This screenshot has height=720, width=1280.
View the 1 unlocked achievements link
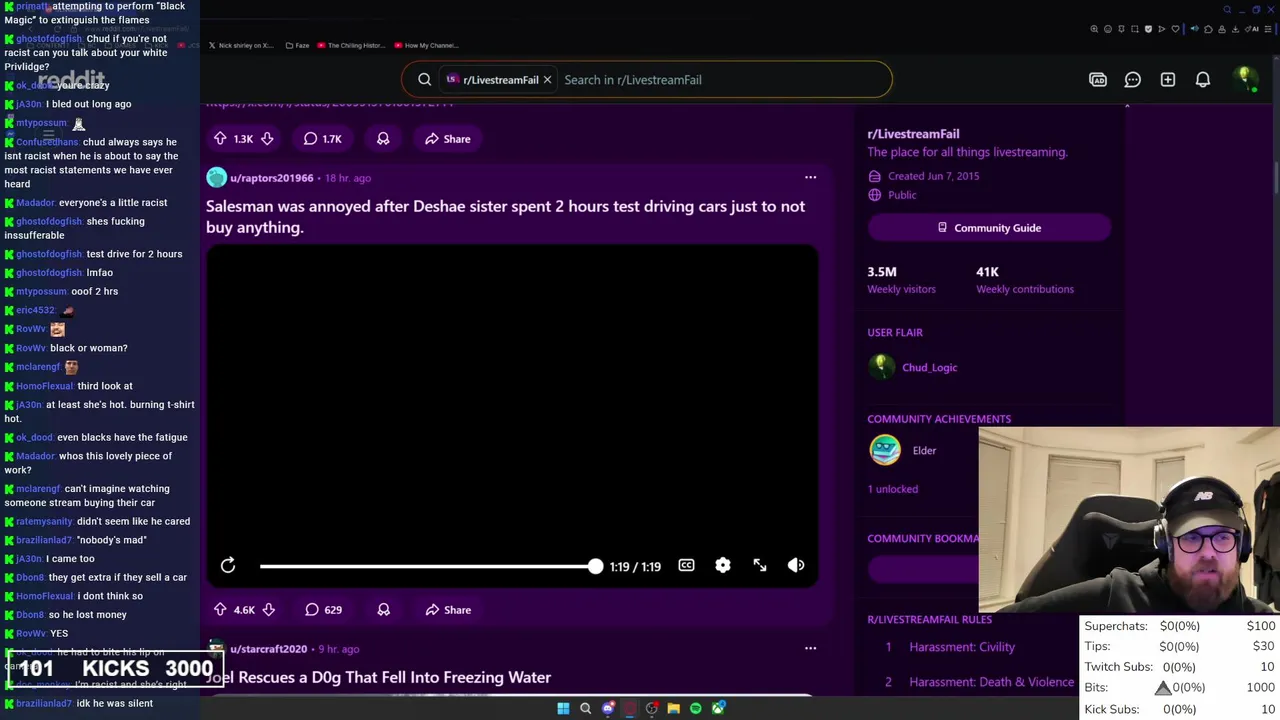(892, 489)
